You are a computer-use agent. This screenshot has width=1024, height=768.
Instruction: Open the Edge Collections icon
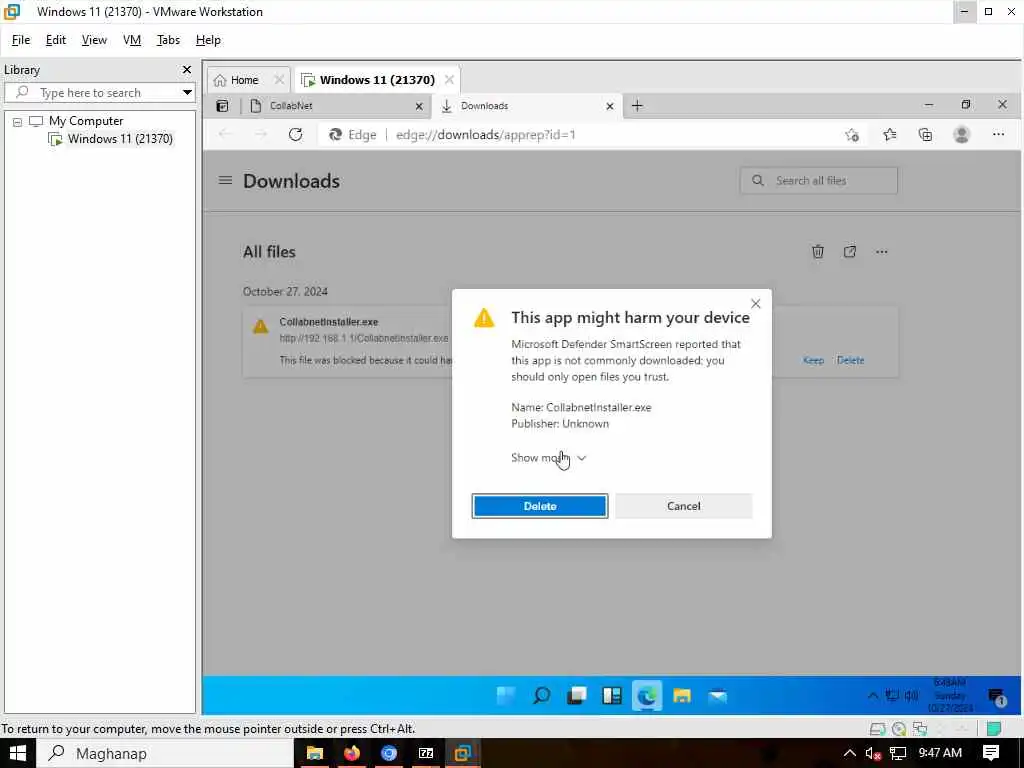925,135
